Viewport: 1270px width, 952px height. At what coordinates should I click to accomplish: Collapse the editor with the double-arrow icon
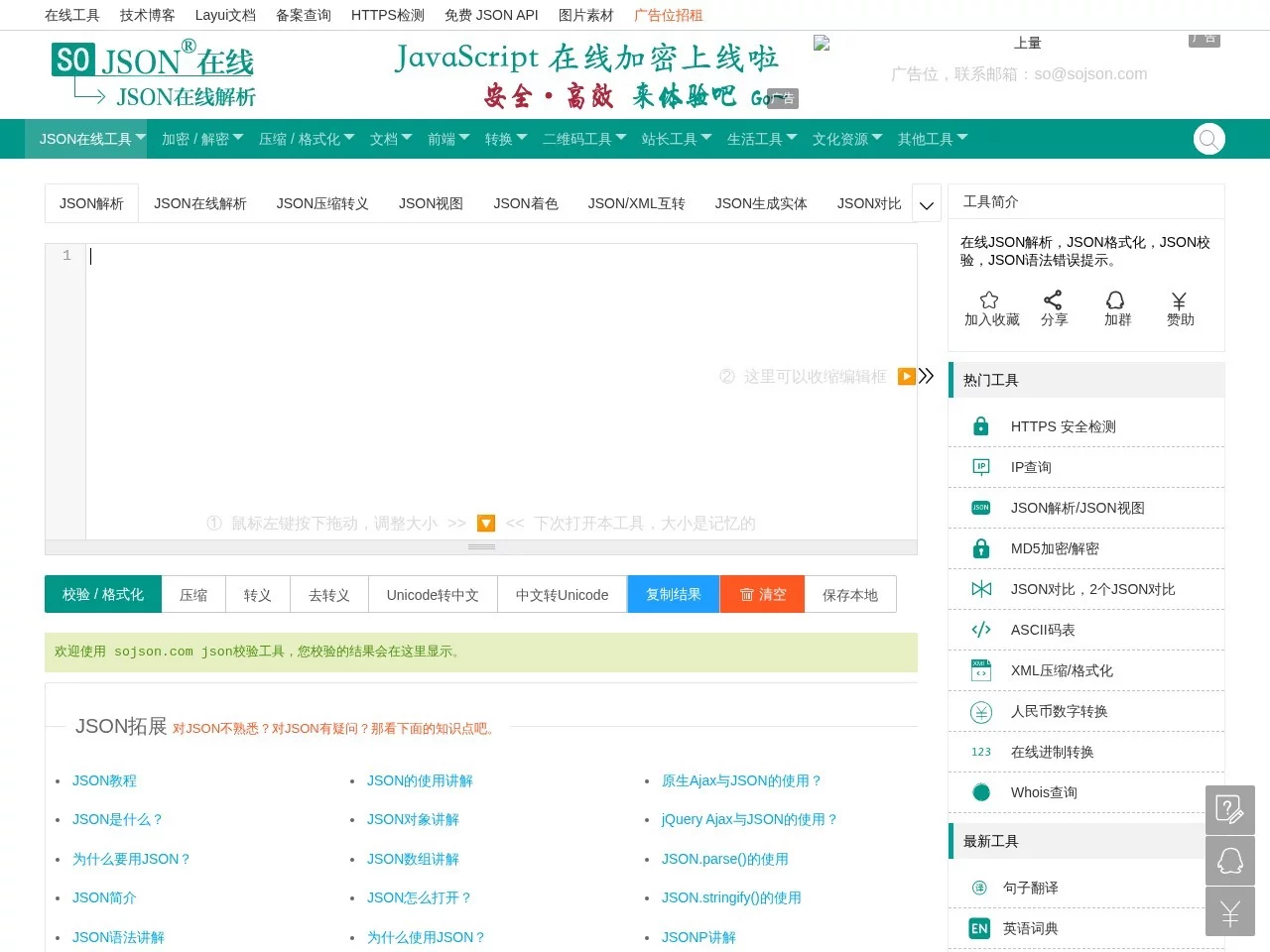tap(927, 376)
